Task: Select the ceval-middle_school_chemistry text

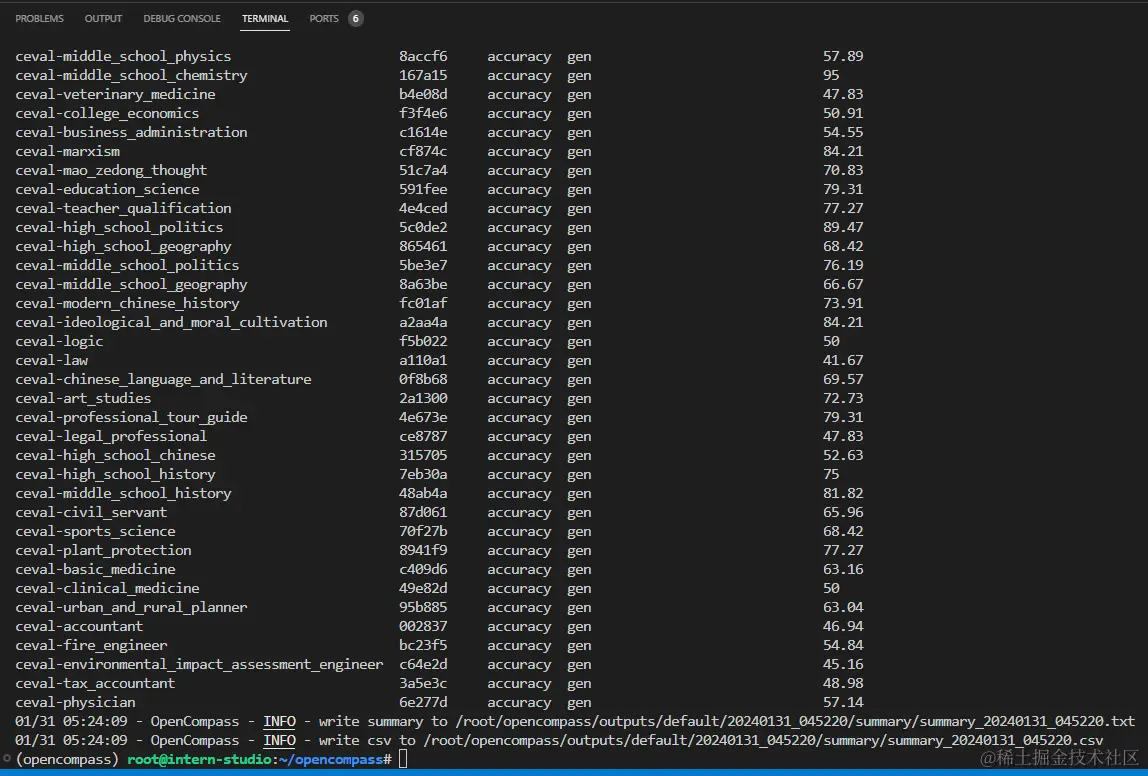Action: [131, 75]
